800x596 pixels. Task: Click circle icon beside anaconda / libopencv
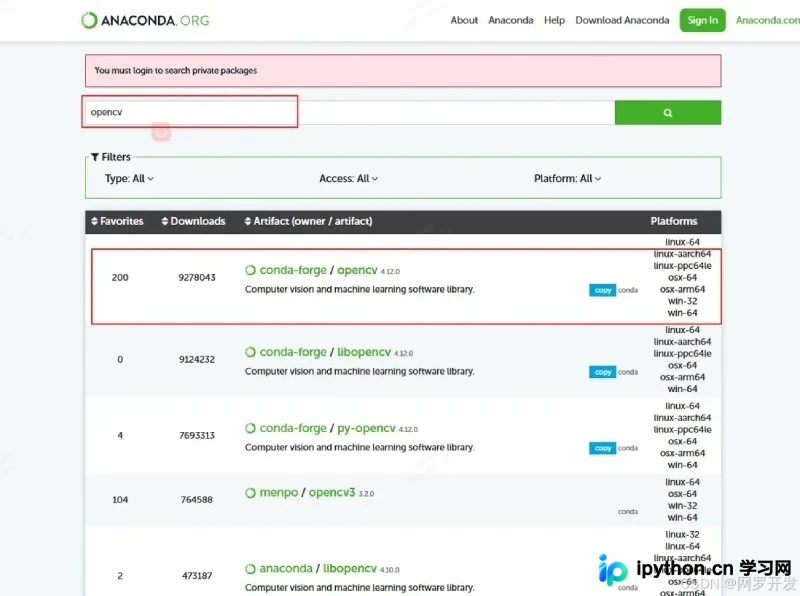point(250,568)
